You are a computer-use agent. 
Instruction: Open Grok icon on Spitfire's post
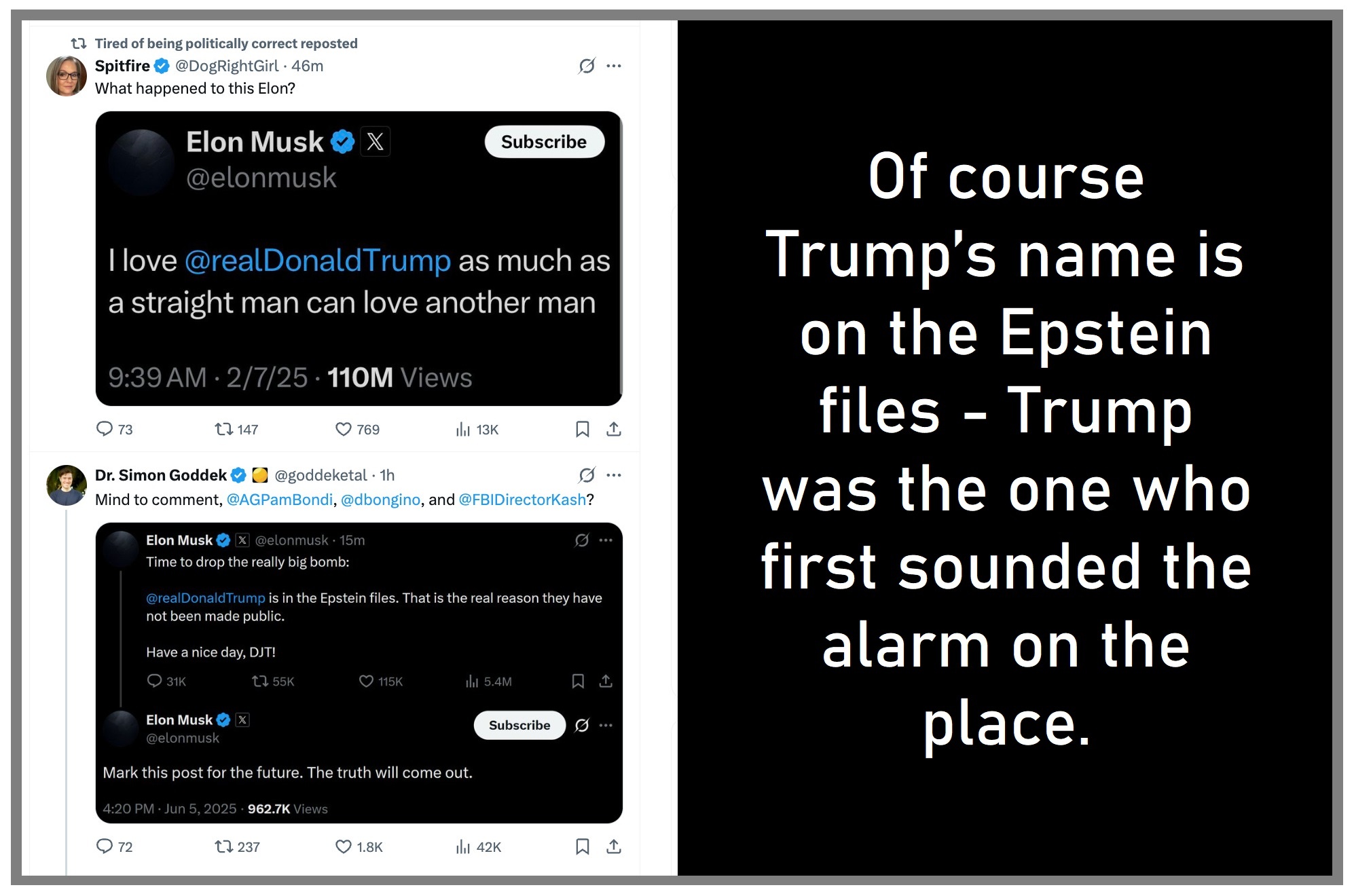click(587, 66)
